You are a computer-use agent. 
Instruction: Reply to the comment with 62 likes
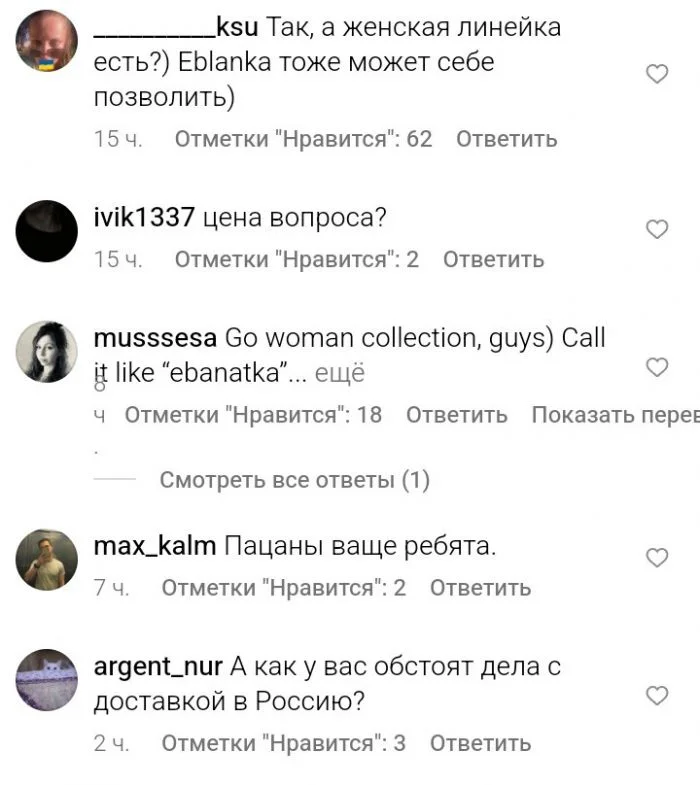506,139
